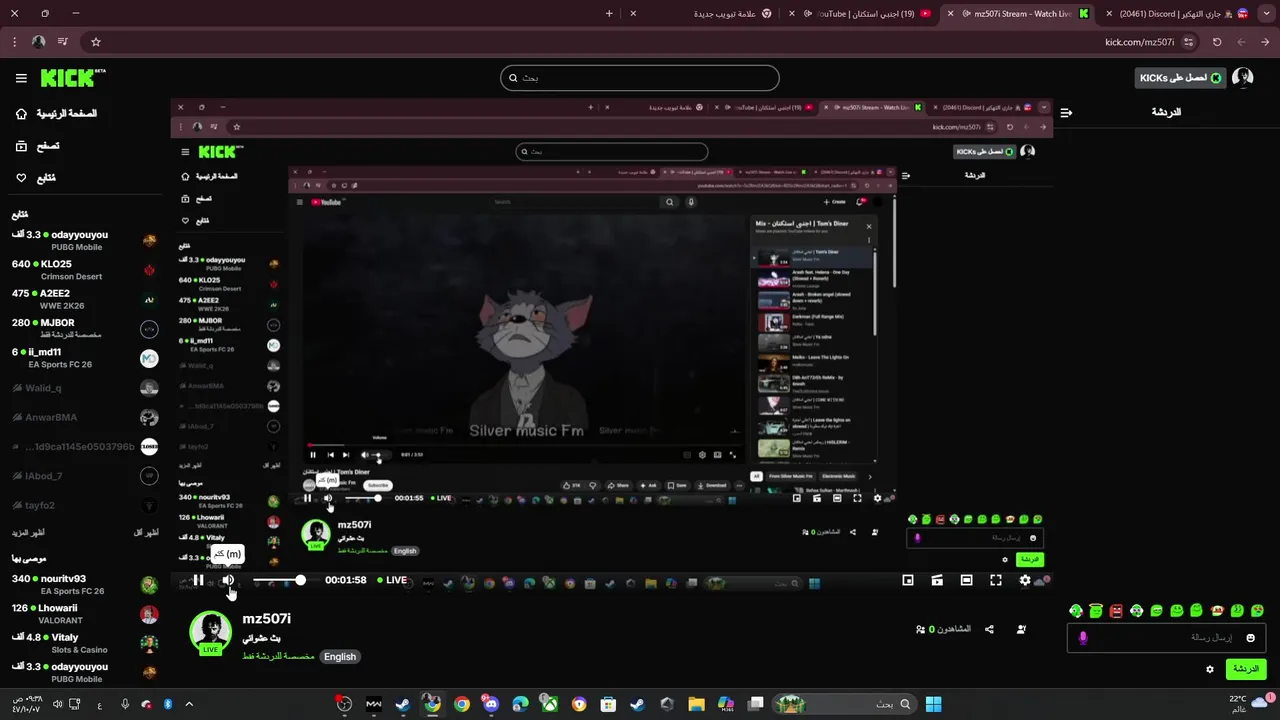Open recommended channel Vitaly Slots & Casino

tap(84, 643)
